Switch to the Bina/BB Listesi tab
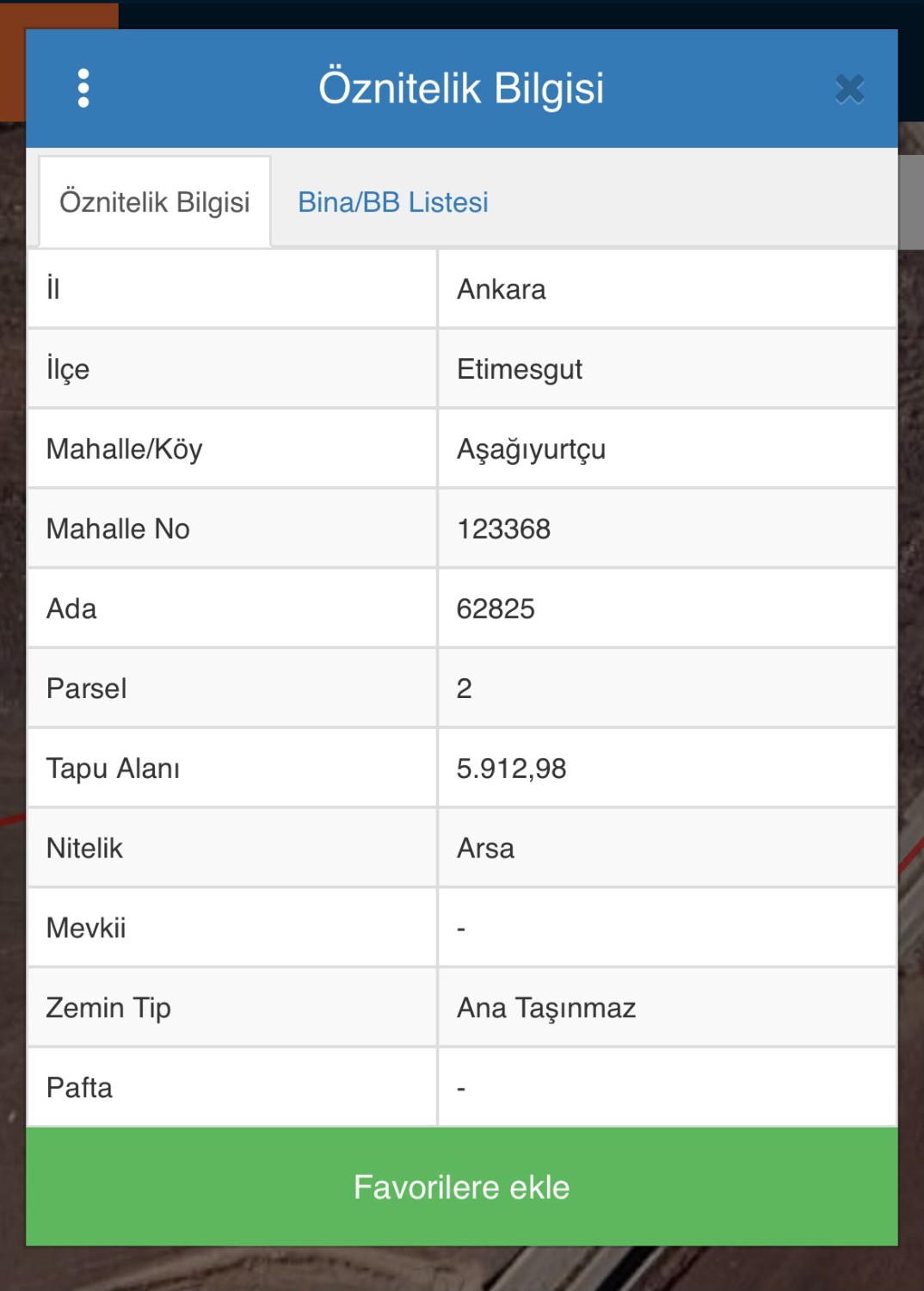The image size is (924, 1291). pyautogui.click(x=393, y=202)
